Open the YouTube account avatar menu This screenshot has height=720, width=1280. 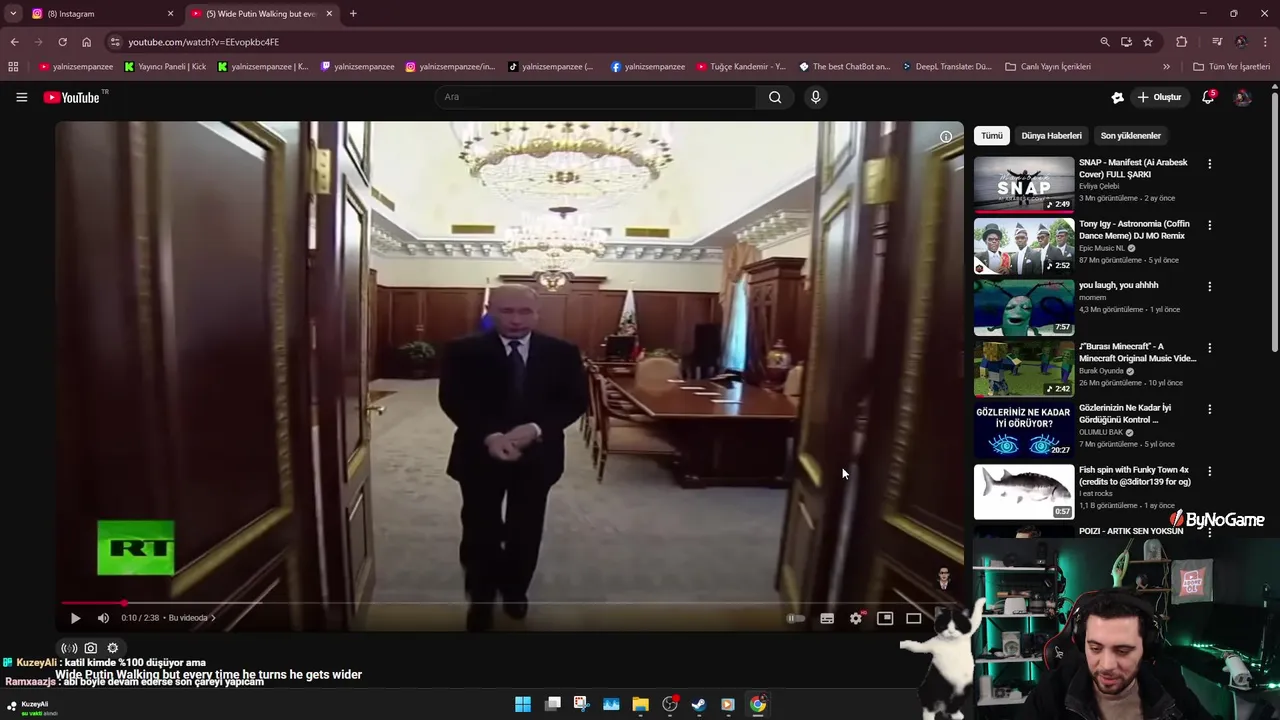pos(1243,97)
